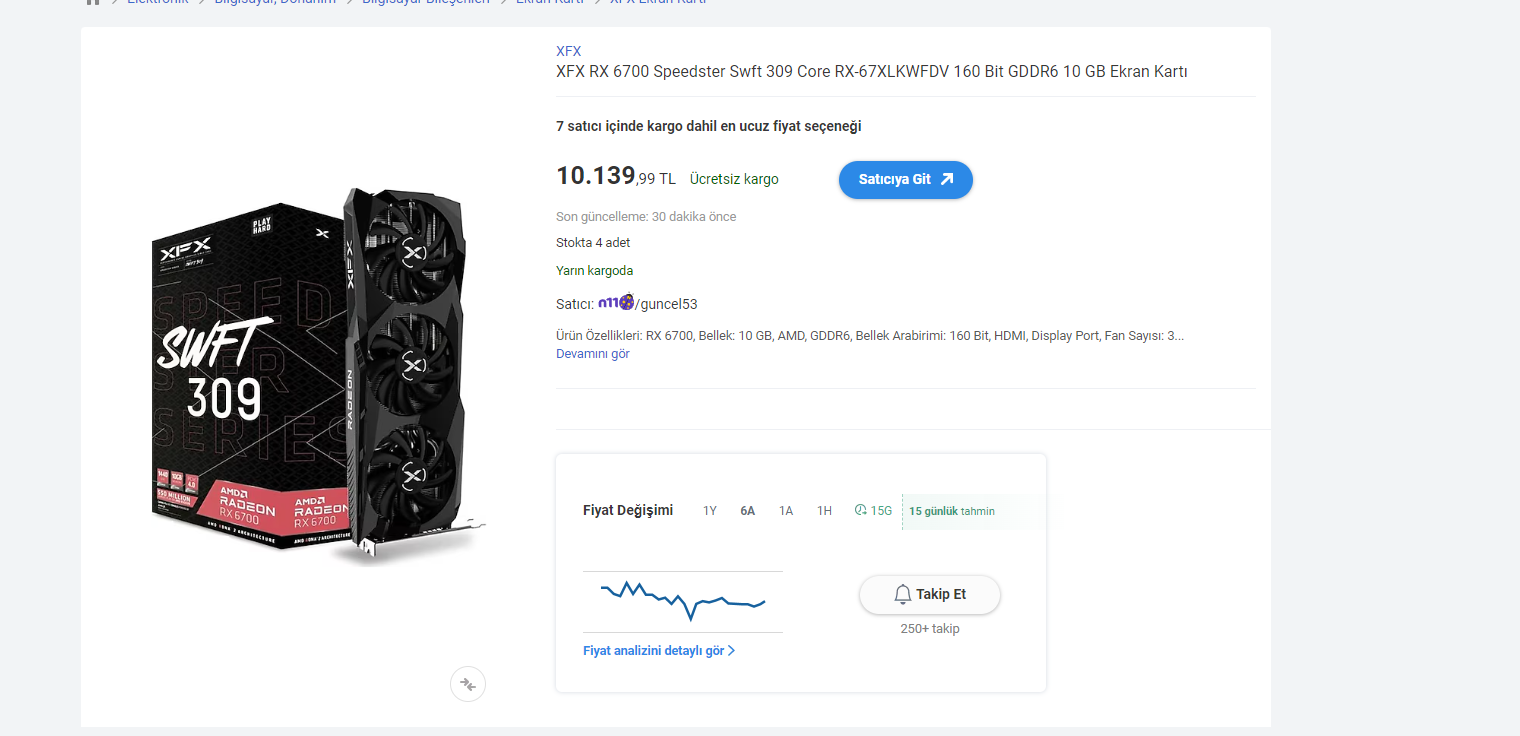The image size is (1520, 736).
Task: Click the Ücretsiz kargo text
Action: [734, 180]
